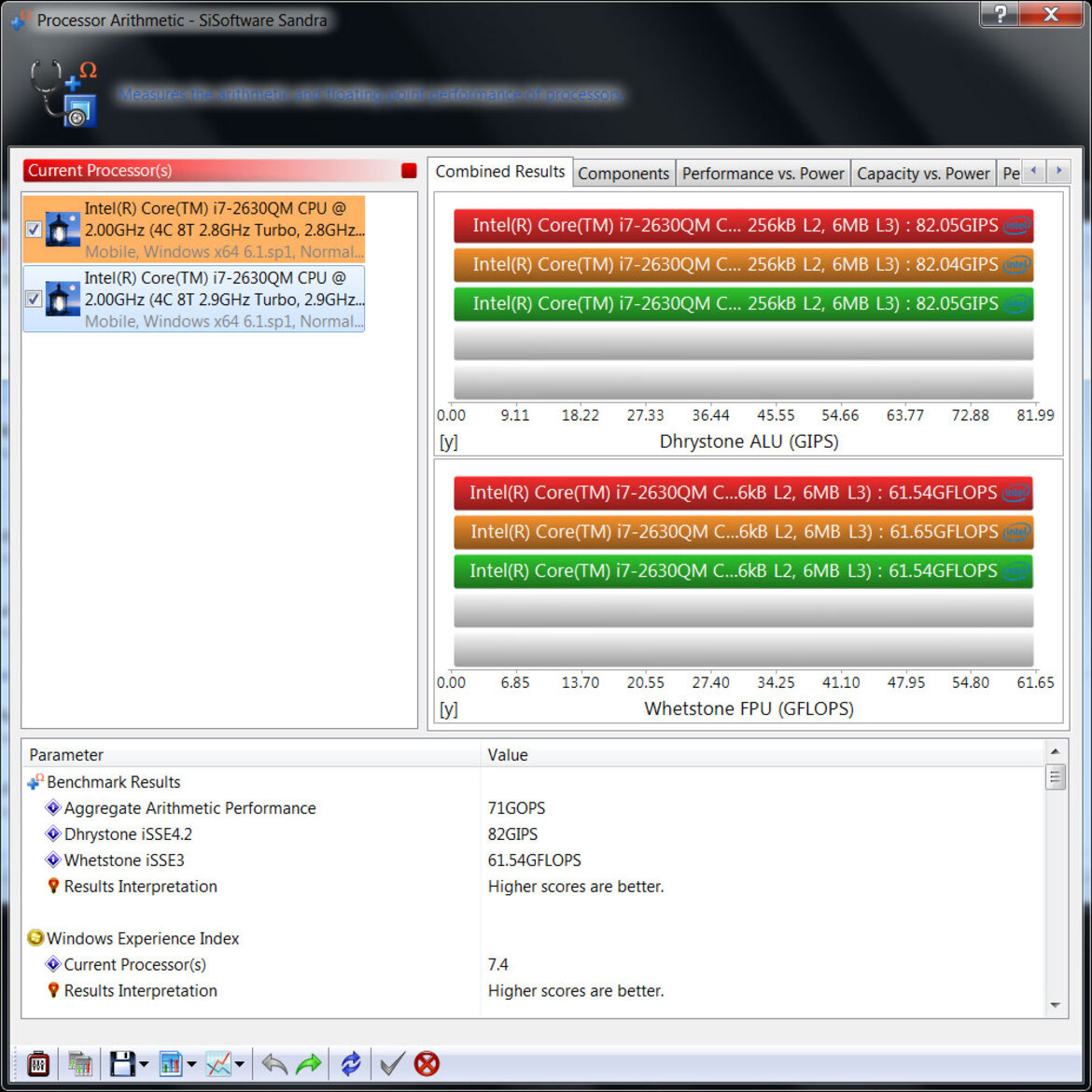This screenshot has width=1092, height=1092.
Task: Click the 61.54GFLOPS value in the table
Action: click(x=534, y=861)
